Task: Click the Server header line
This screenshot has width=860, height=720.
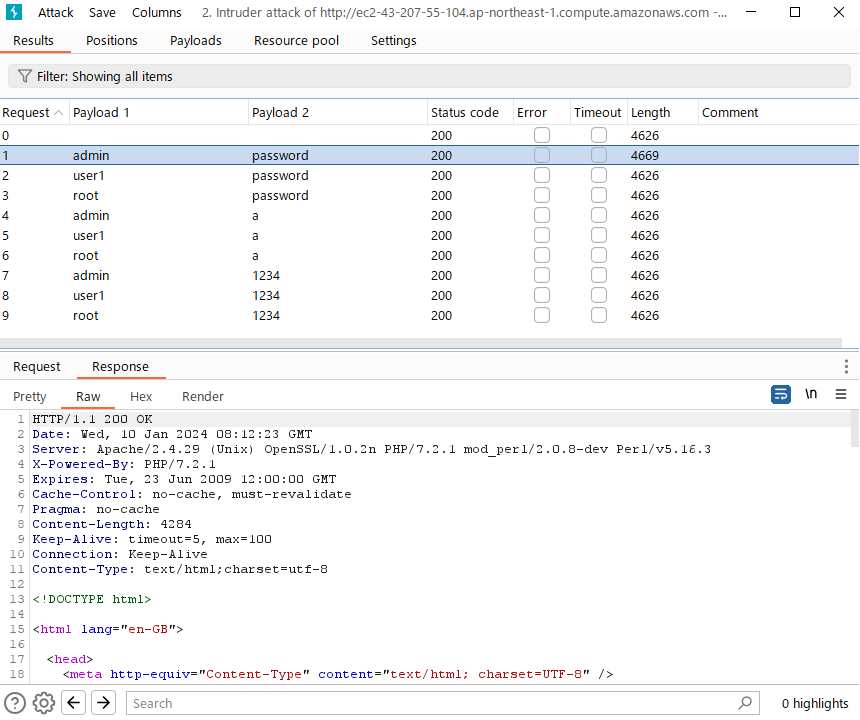Action: (x=371, y=449)
